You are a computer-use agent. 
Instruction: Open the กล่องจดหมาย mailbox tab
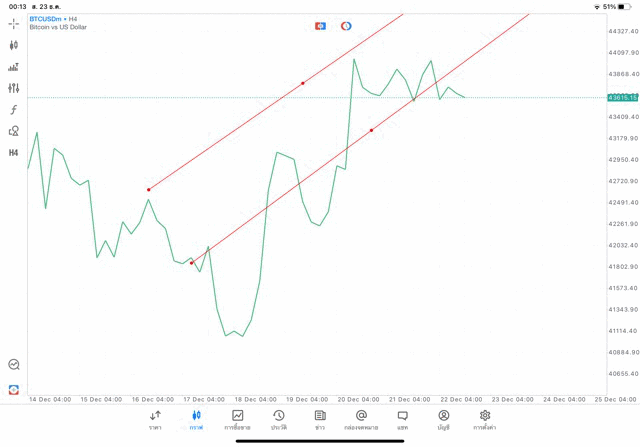pos(361,419)
